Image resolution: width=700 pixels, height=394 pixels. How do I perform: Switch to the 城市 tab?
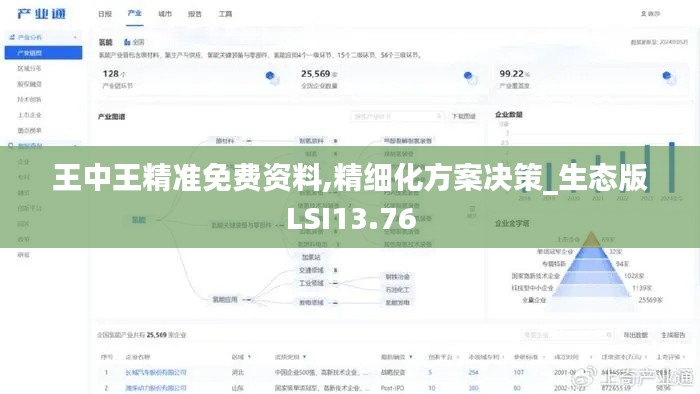coord(165,14)
